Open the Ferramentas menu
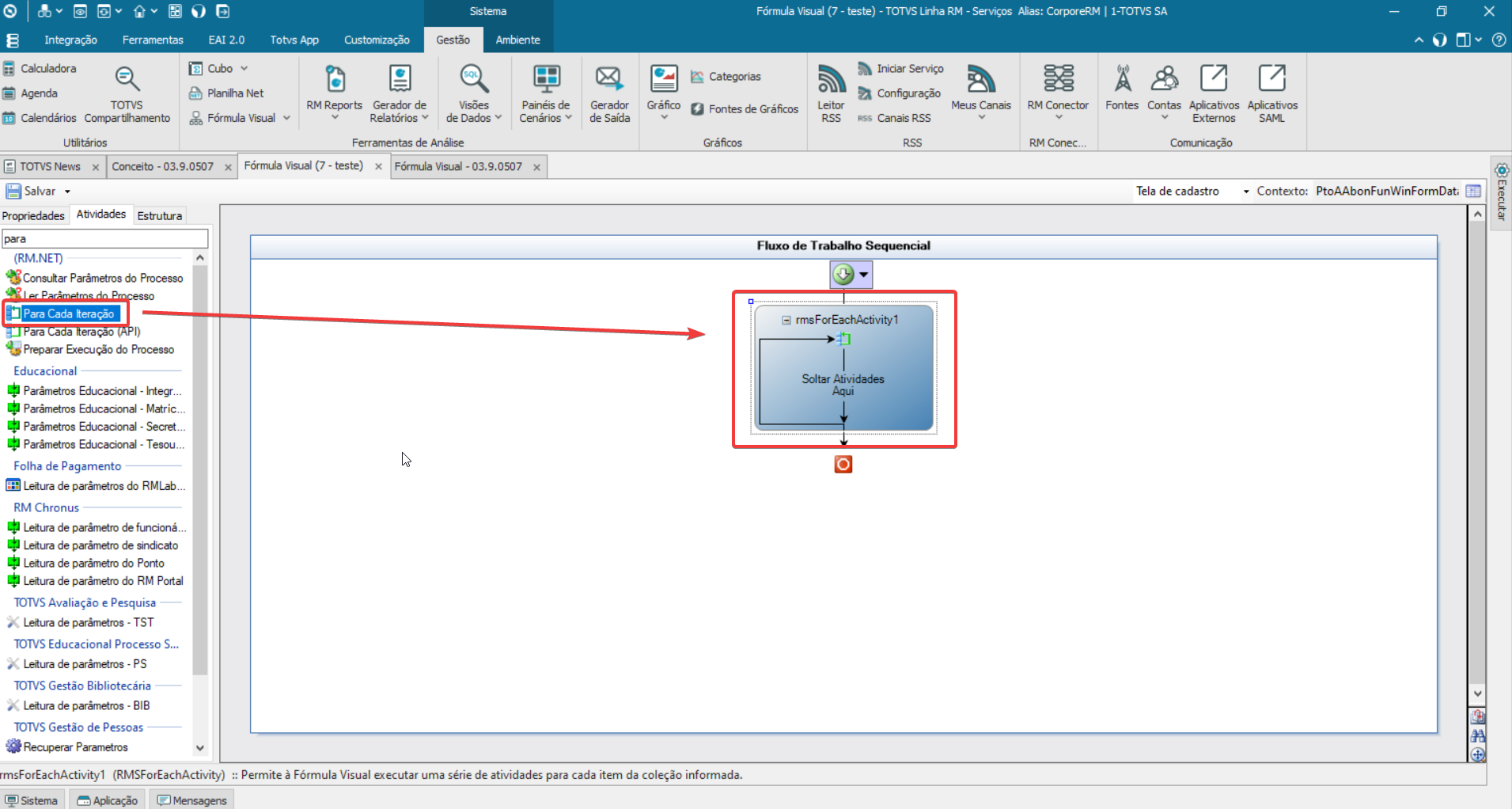The height and width of the screenshot is (809, 1512). [x=153, y=40]
